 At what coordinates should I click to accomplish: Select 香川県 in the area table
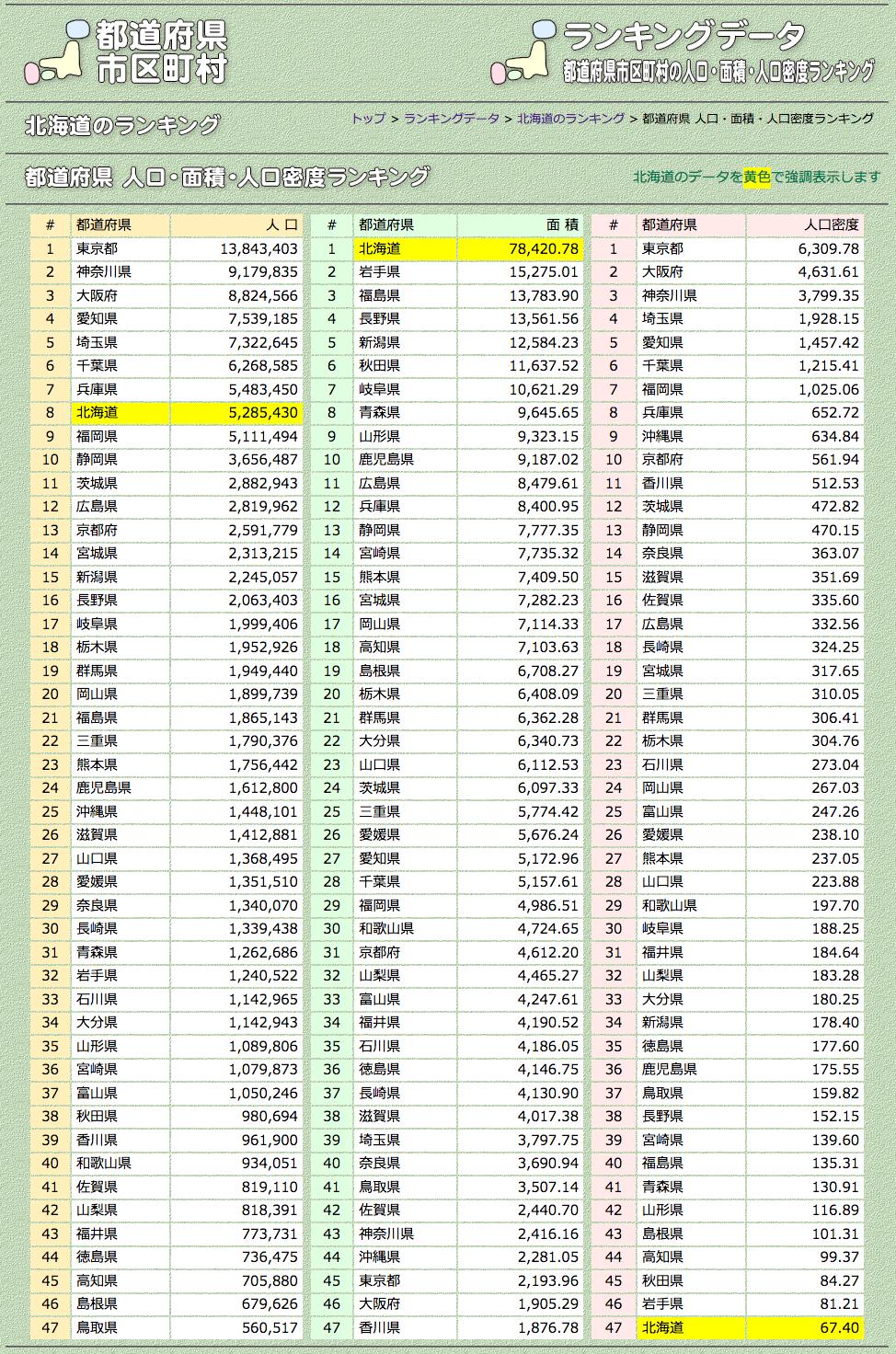(379, 1327)
